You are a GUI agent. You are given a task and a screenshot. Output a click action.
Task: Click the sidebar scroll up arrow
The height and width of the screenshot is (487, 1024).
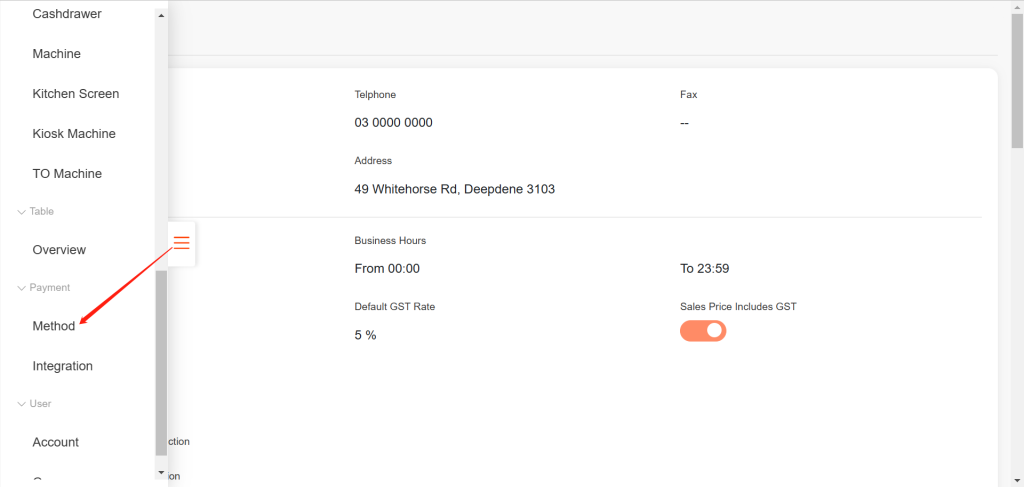click(x=161, y=15)
